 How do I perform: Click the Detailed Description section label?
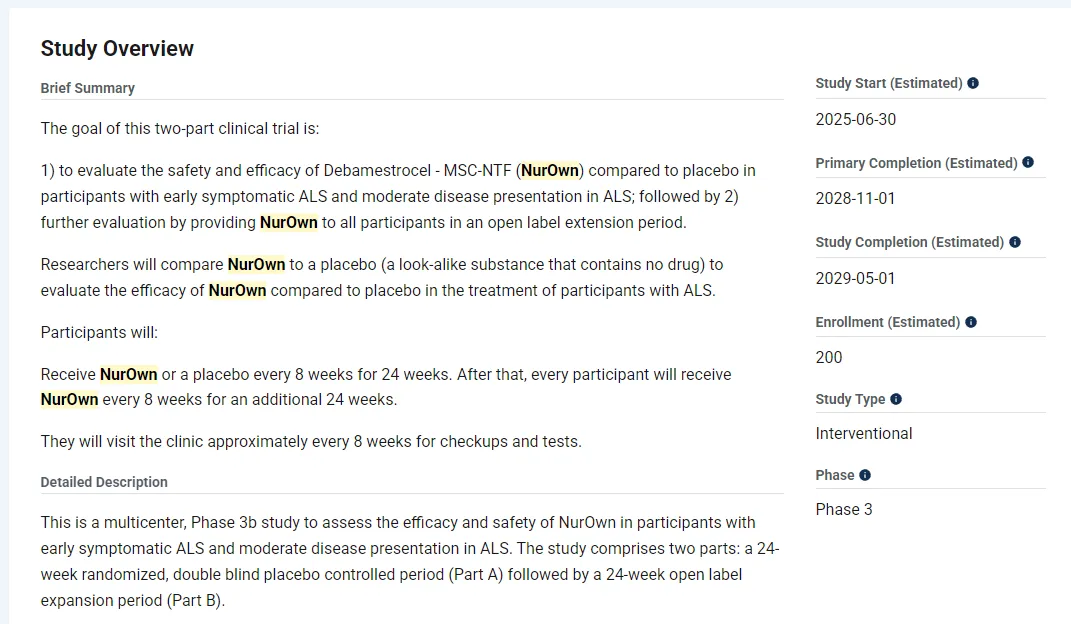(x=104, y=482)
